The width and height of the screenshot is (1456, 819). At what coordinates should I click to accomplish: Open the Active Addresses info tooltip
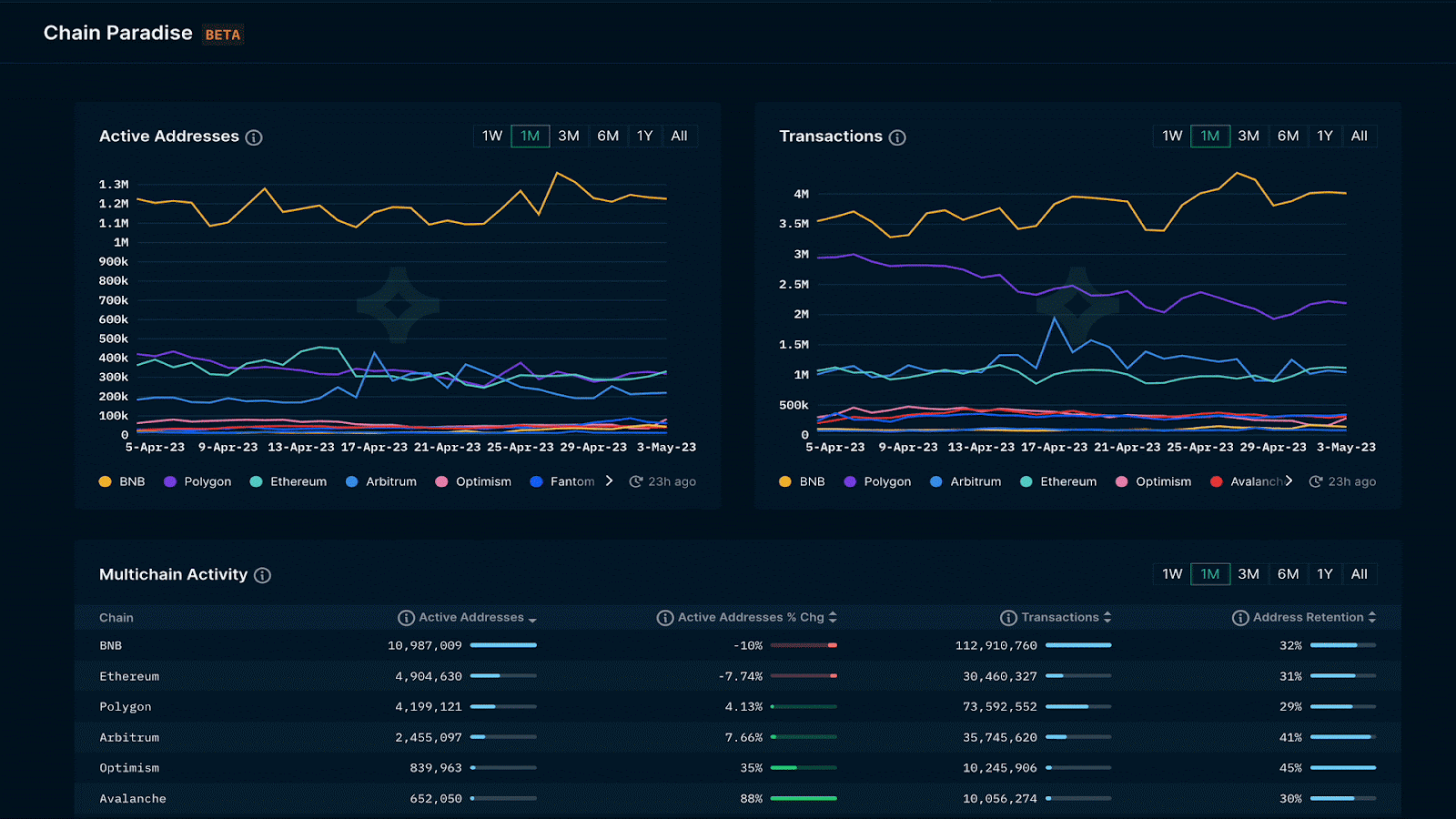[254, 136]
